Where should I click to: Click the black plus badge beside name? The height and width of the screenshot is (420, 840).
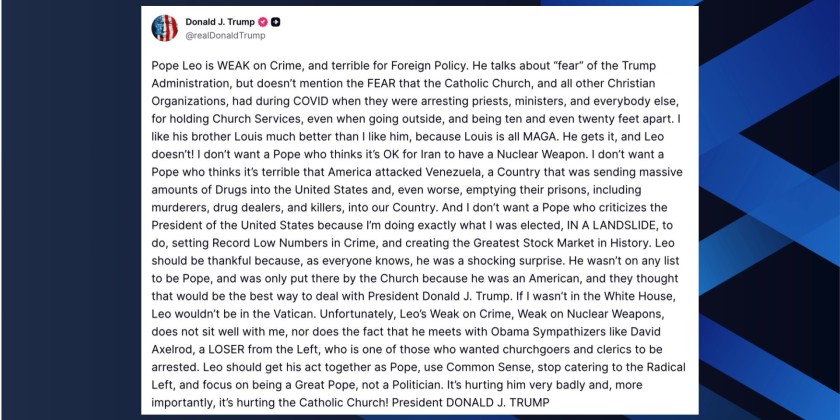(x=276, y=21)
